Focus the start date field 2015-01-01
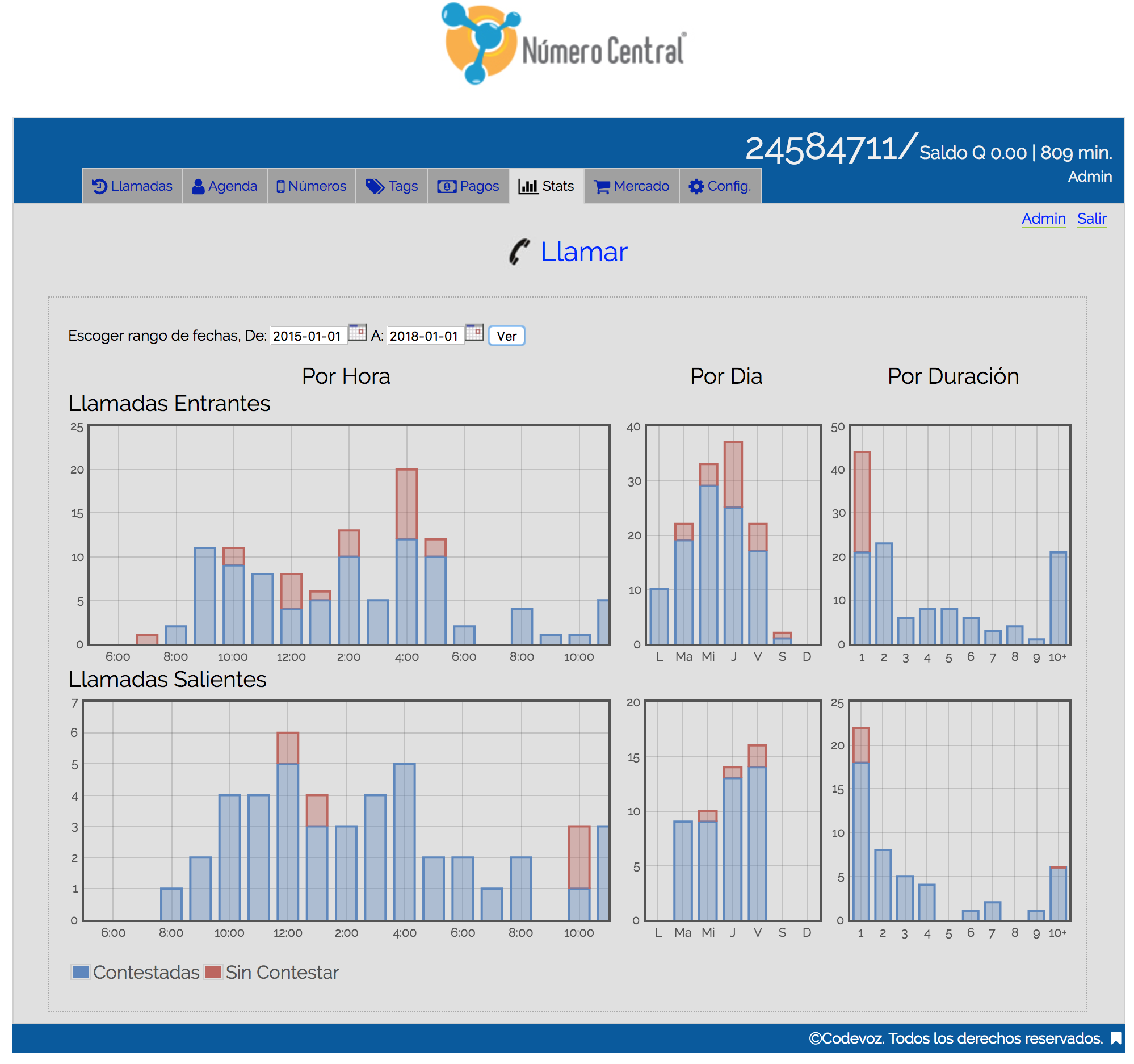 308,336
